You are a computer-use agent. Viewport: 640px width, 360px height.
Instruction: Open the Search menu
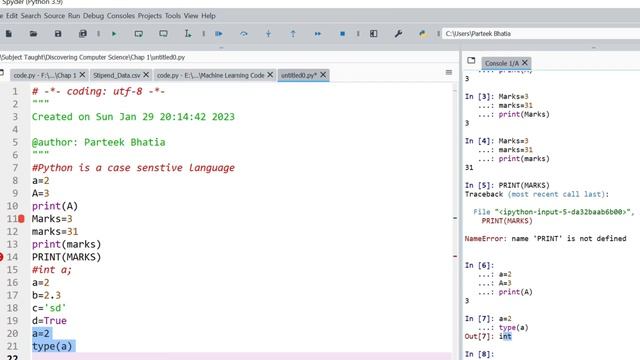click(x=31, y=16)
